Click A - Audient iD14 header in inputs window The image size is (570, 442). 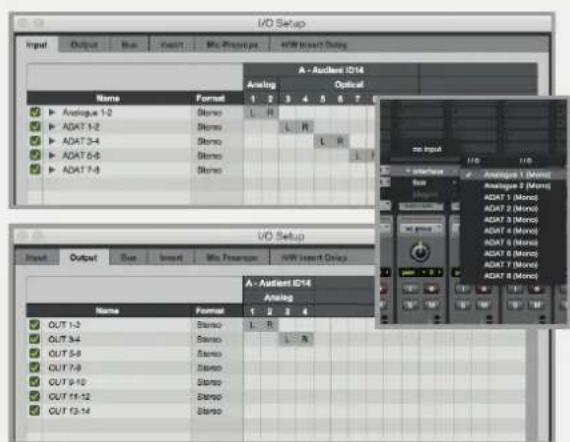(331, 70)
